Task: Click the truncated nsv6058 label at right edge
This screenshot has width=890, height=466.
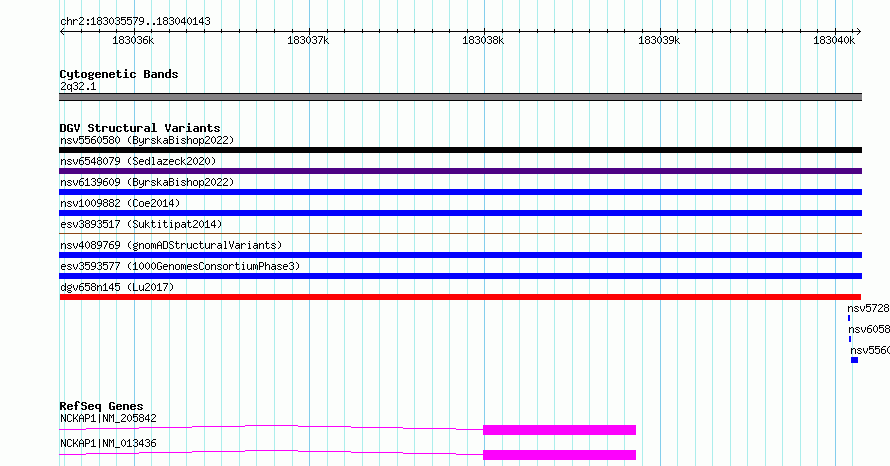Action: coord(869,329)
